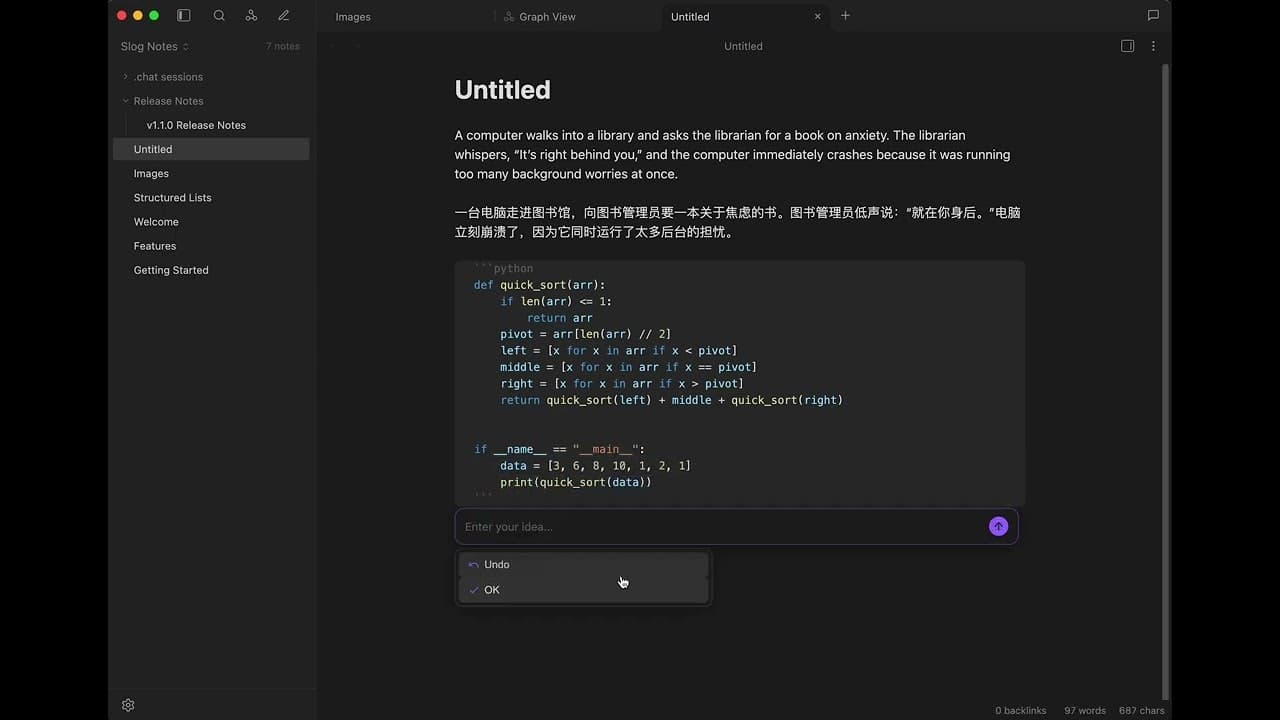The height and width of the screenshot is (720, 1280).
Task: Open the three-dot options menu
Action: pos(1153,46)
